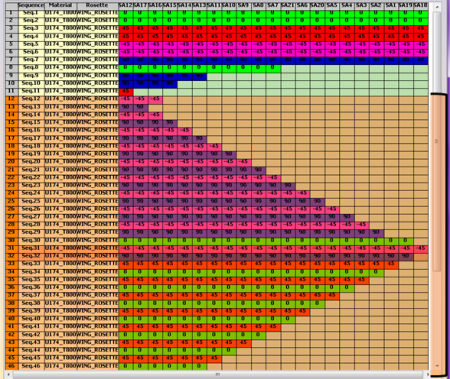Screen dimensions: 450x379
Task: Click the Sequence column header
Action: pos(31,6)
